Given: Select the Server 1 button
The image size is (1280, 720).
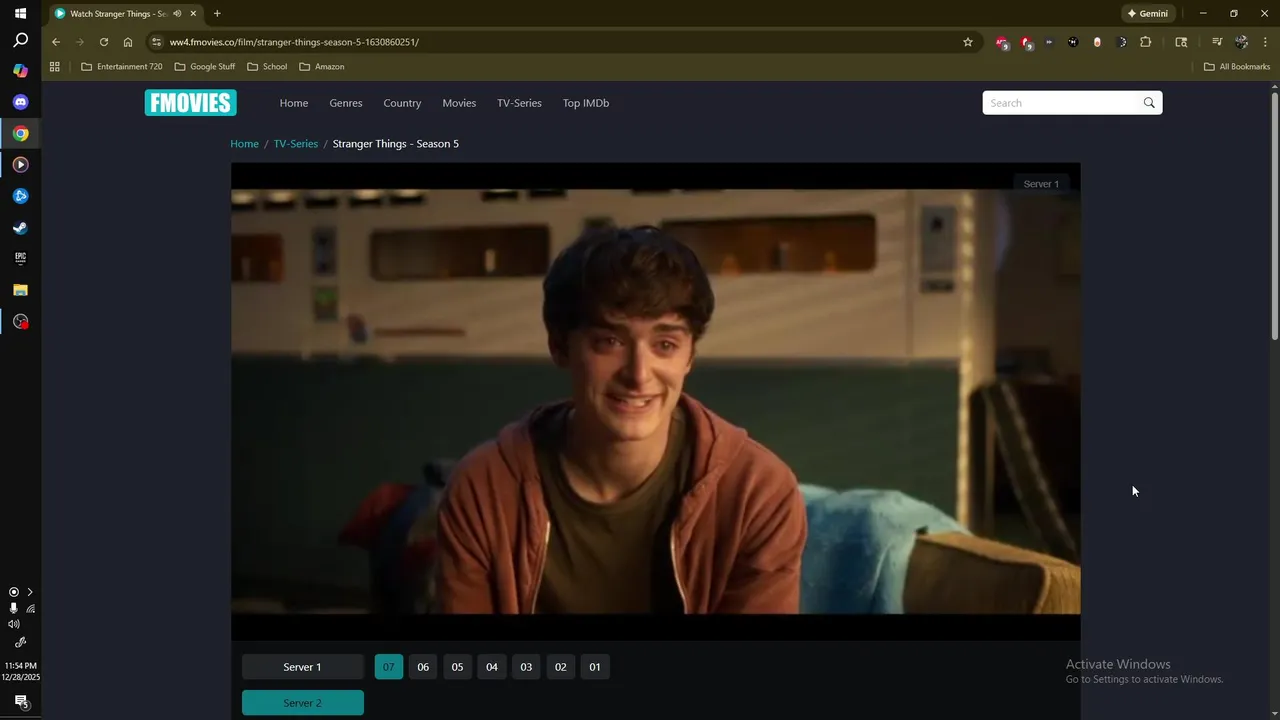Looking at the screenshot, I should 303,667.
